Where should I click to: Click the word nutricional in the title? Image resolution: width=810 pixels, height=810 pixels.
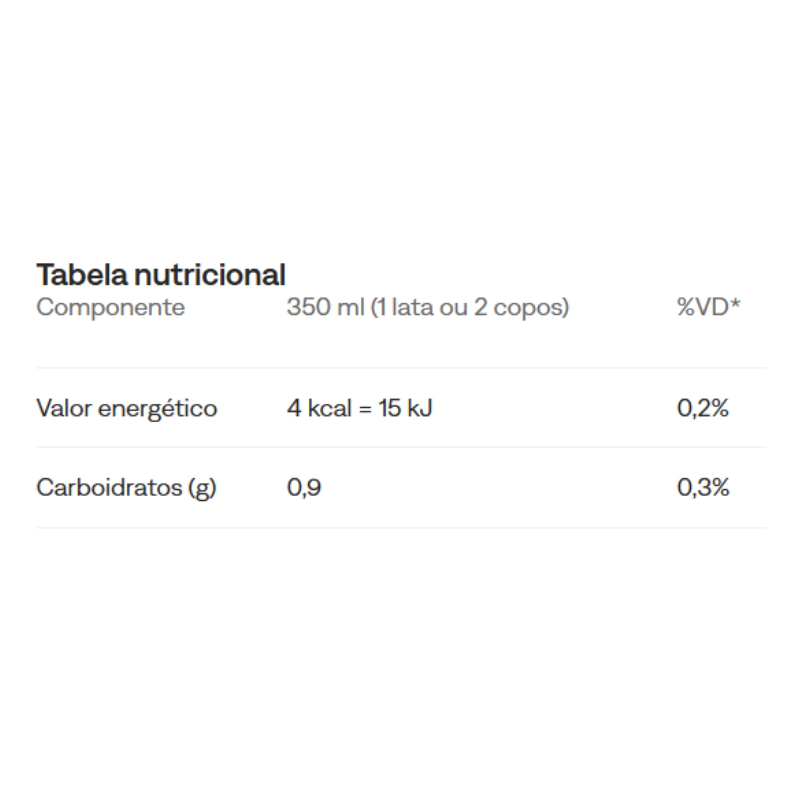click(210, 274)
